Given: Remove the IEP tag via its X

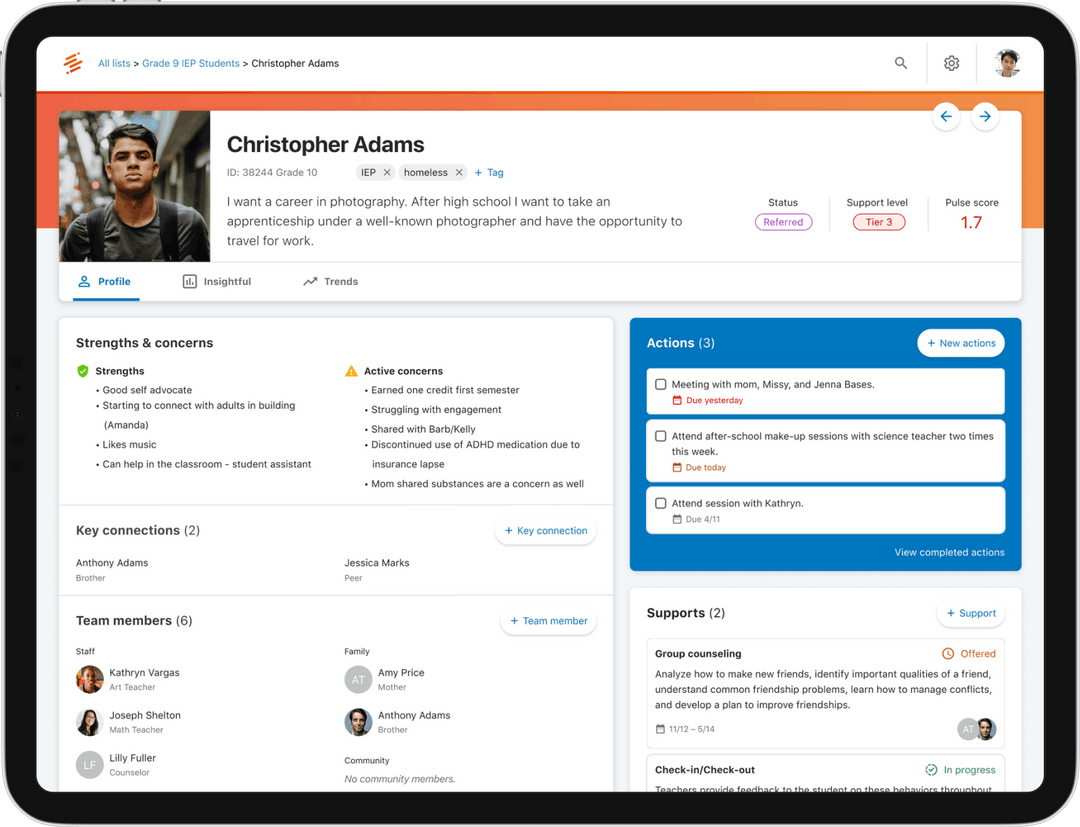Looking at the screenshot, I should (x=387, y=172).
